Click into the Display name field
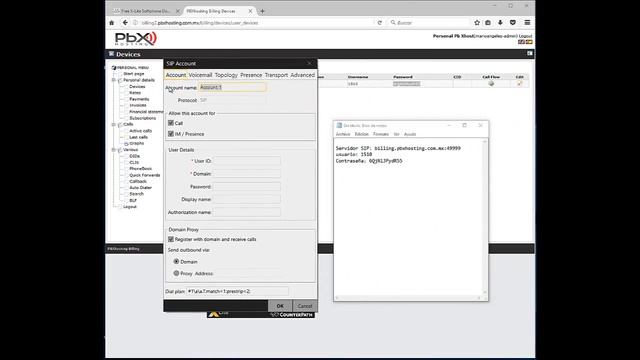The image size is (640, 360). pos(247,199)
